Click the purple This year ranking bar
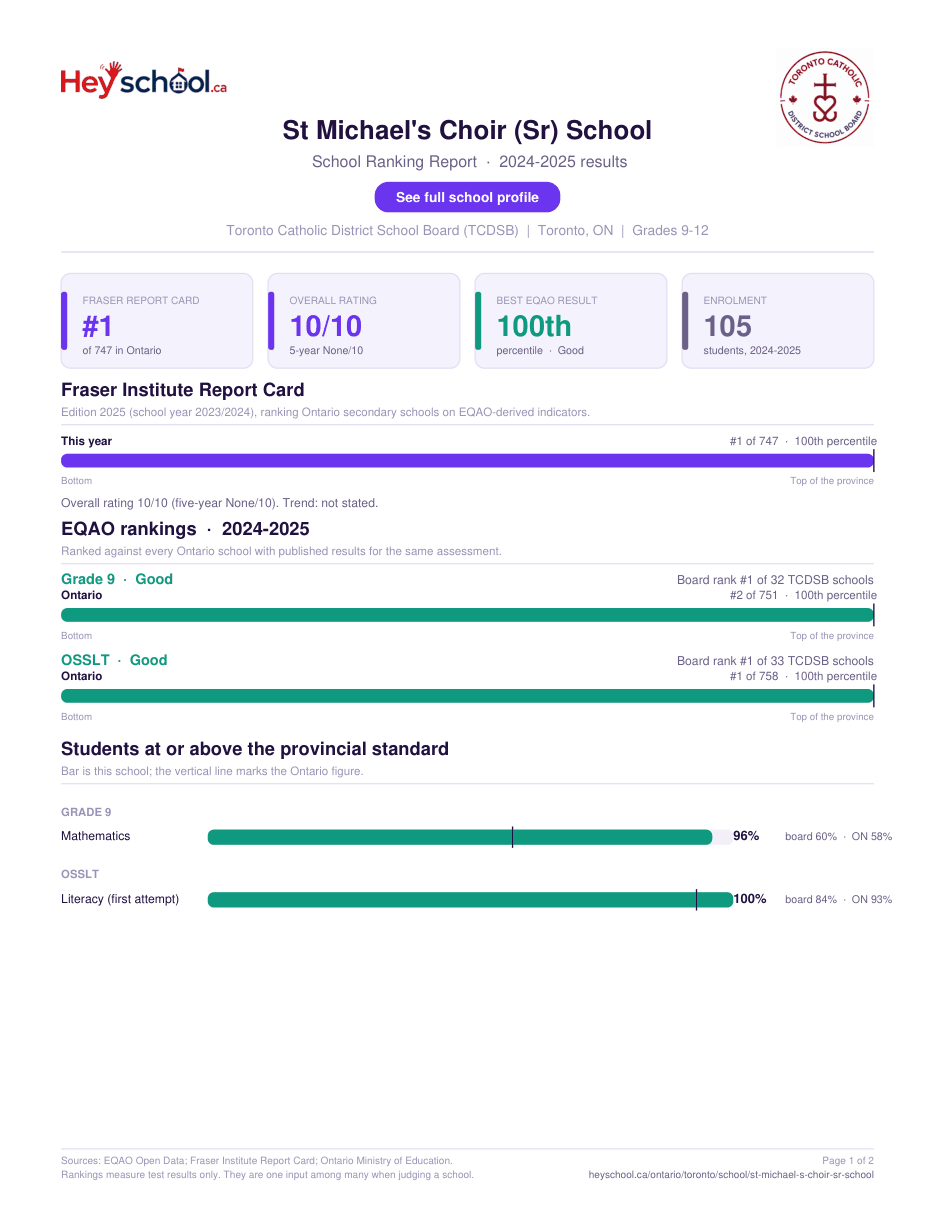Screen dimensions: 935x1210 [467, 461]
